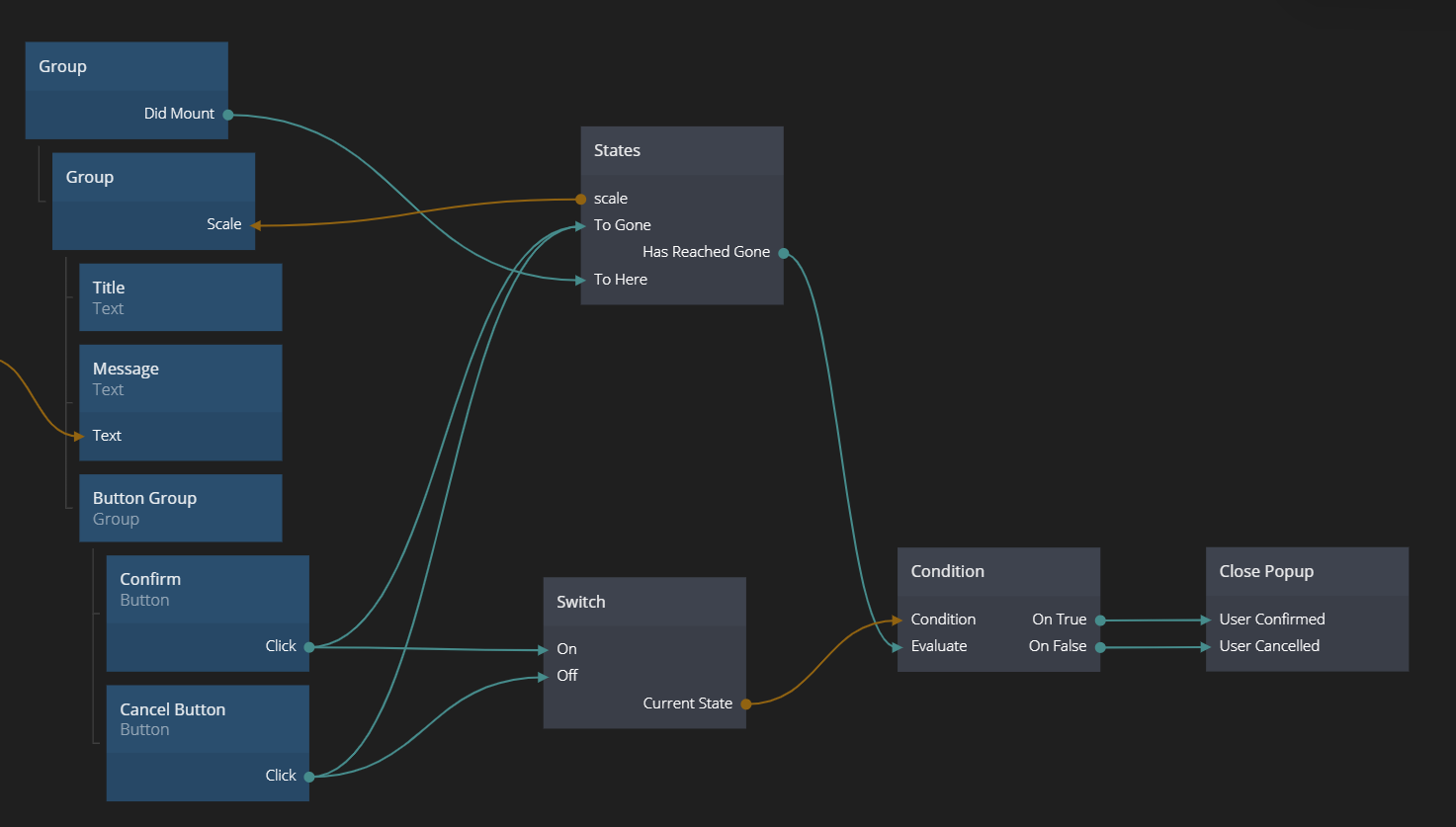1456x827 pixels.
Task: Click the scale port on States node
Action: [x=581, y=200]
